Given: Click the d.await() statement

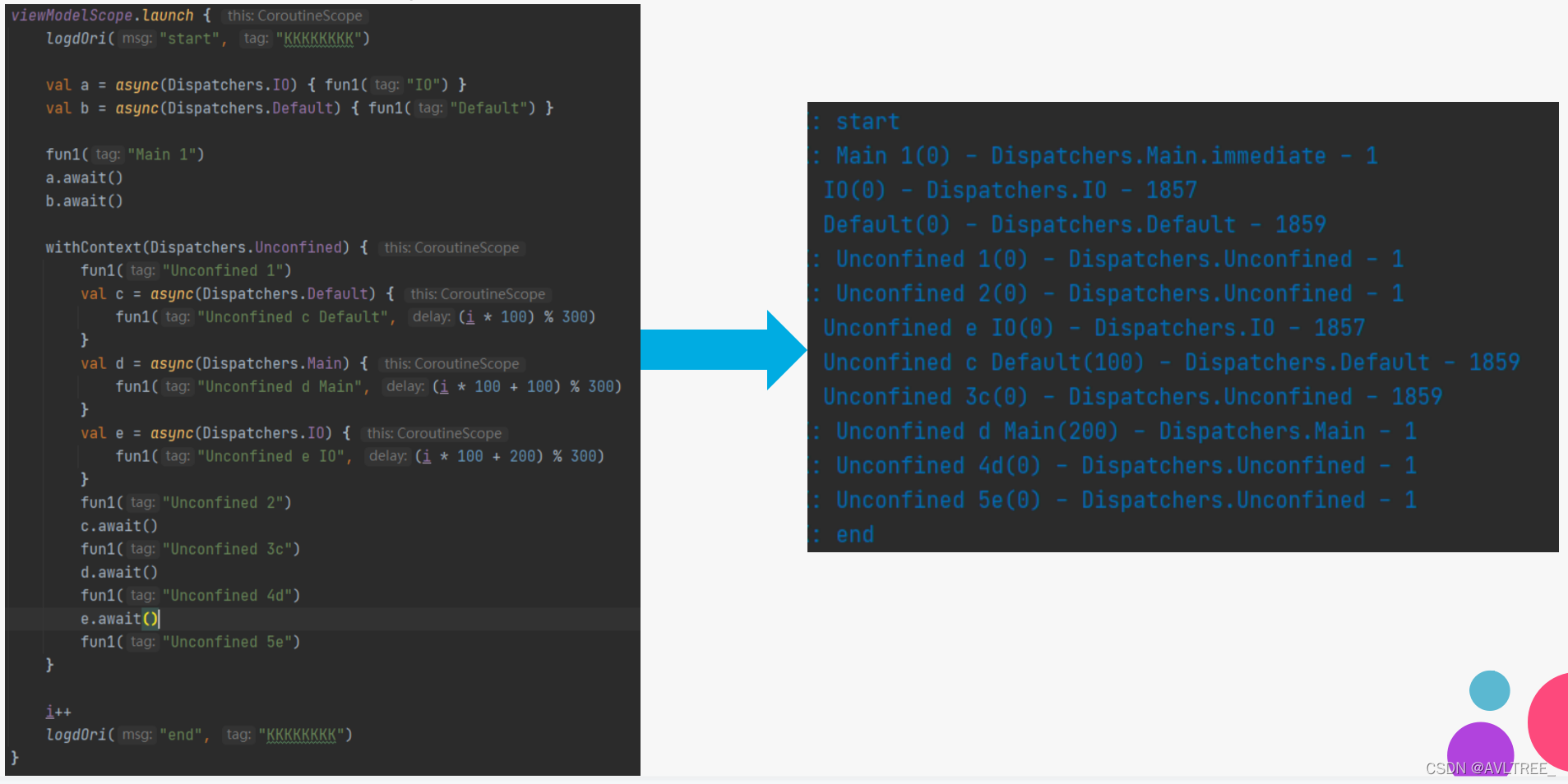Looking at the screenshot, I should 119,572.
